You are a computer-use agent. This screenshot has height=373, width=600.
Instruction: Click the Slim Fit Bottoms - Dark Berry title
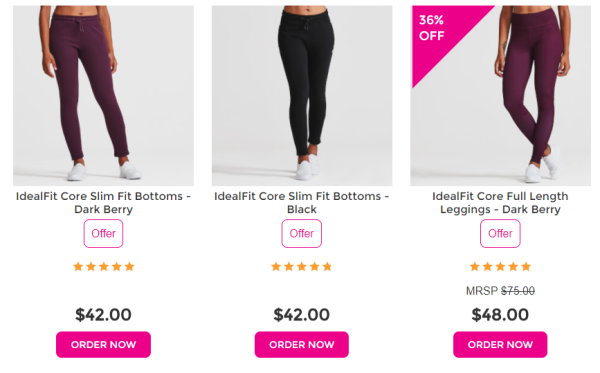(103, 203)
